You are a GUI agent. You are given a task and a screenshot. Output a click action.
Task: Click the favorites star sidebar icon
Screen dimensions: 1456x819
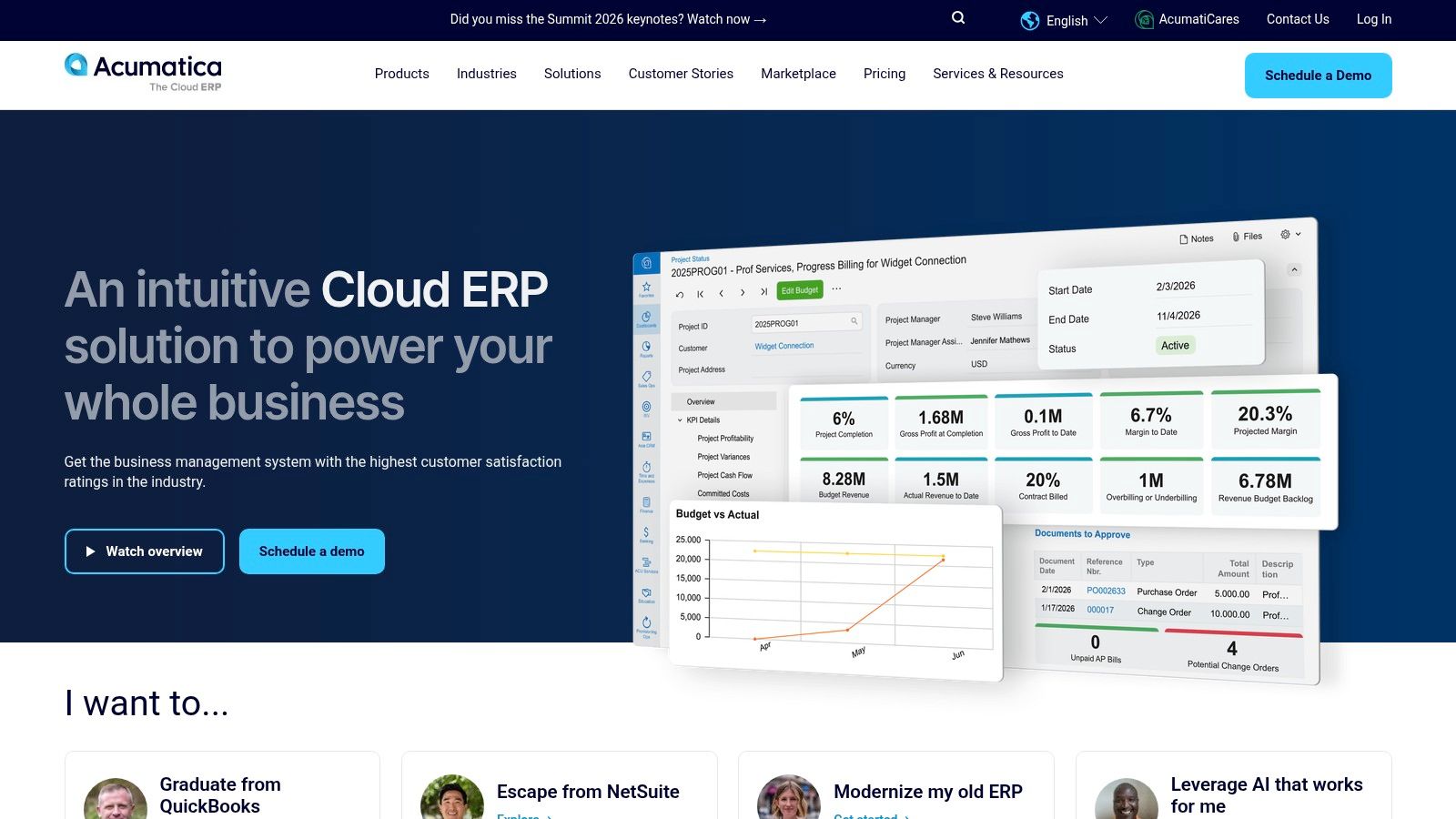[x=646, y=288]
